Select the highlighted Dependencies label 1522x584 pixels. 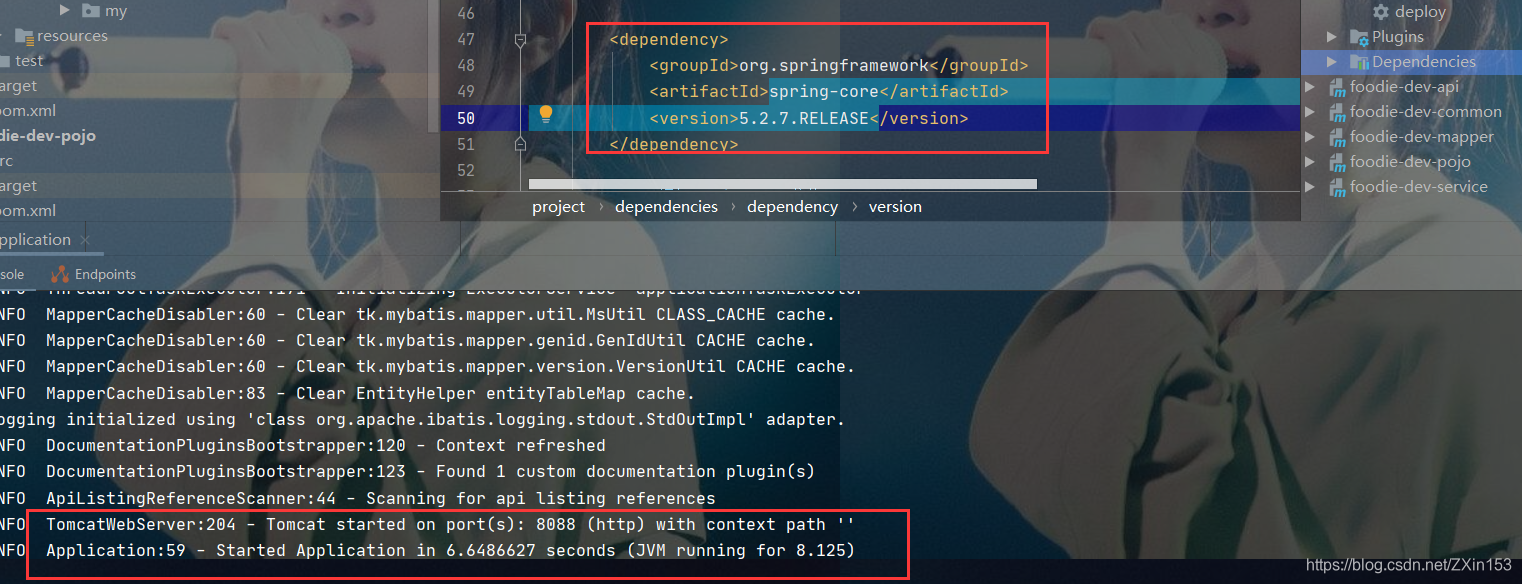[1424, 62]
